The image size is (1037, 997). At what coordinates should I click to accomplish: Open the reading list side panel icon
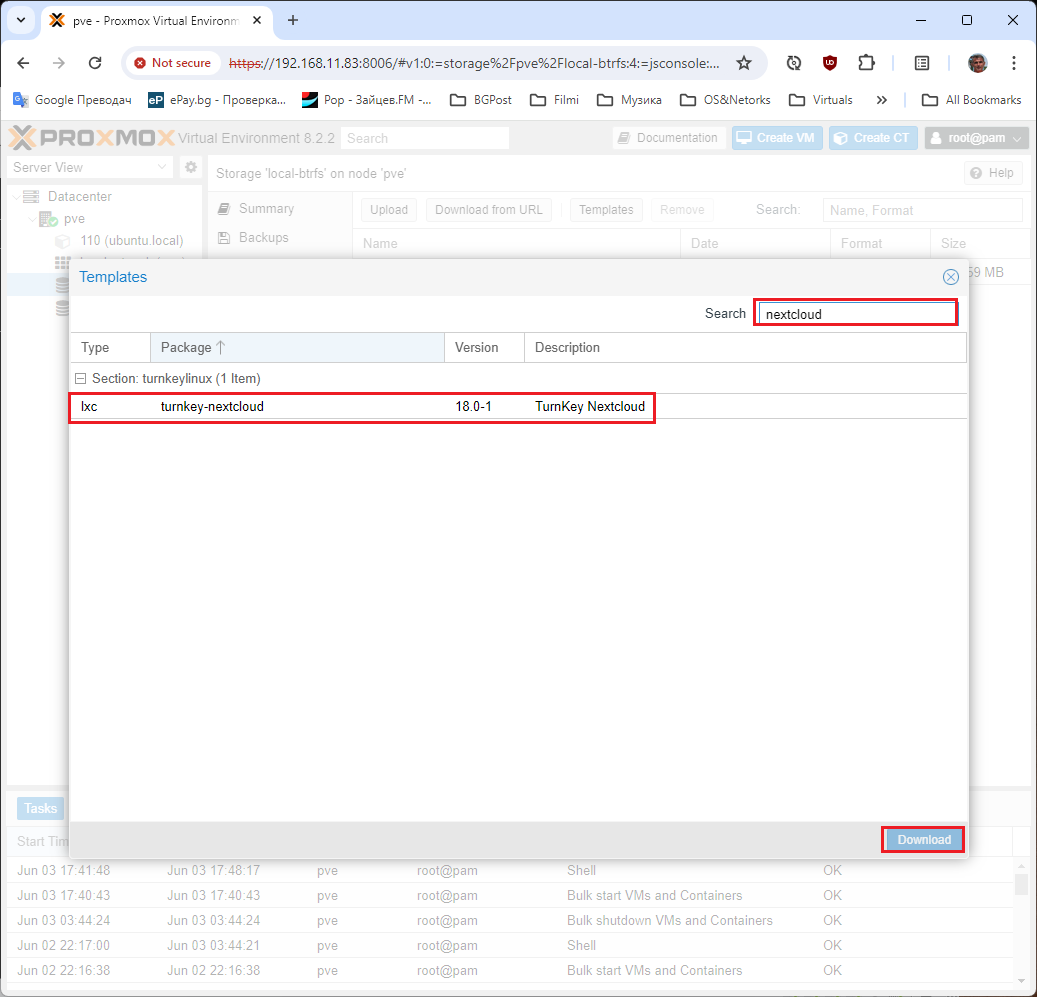point(922,63)
